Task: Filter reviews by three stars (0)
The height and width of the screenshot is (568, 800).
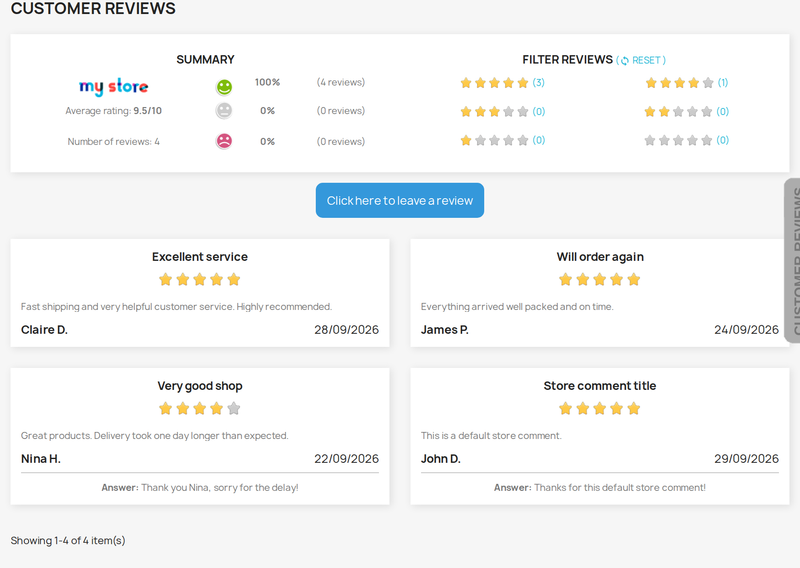Action: pyautogui.click(x=502, y=111)
